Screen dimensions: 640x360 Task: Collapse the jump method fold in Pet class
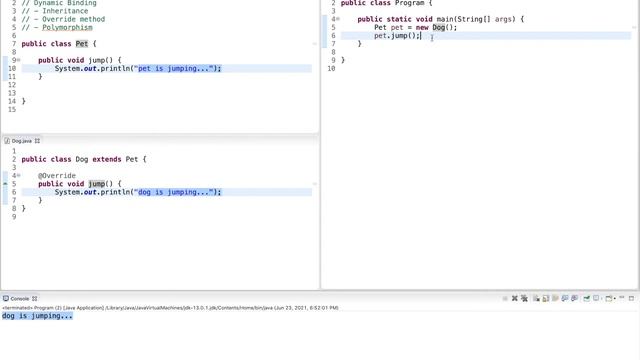click(x=19, y=60)
